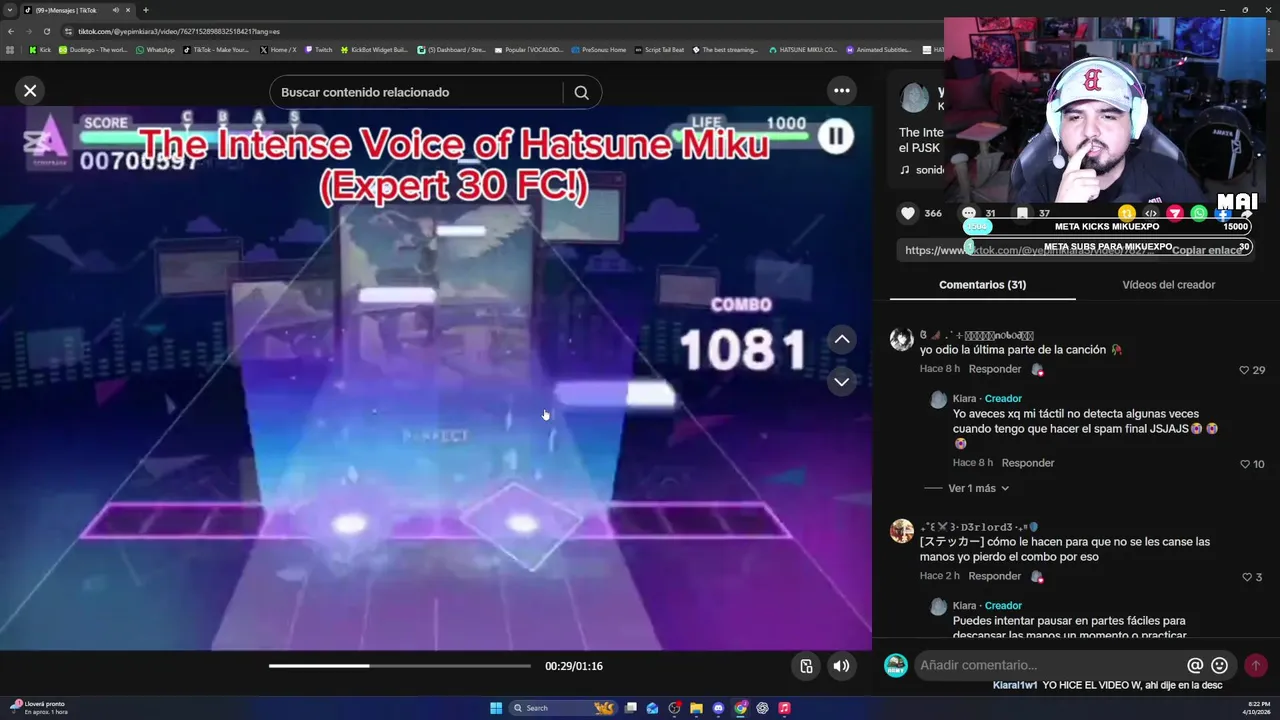The width and height of the screenshot is (1280, 720).
Task: Pause the video using the pause icon
Action: coord(836,135)
